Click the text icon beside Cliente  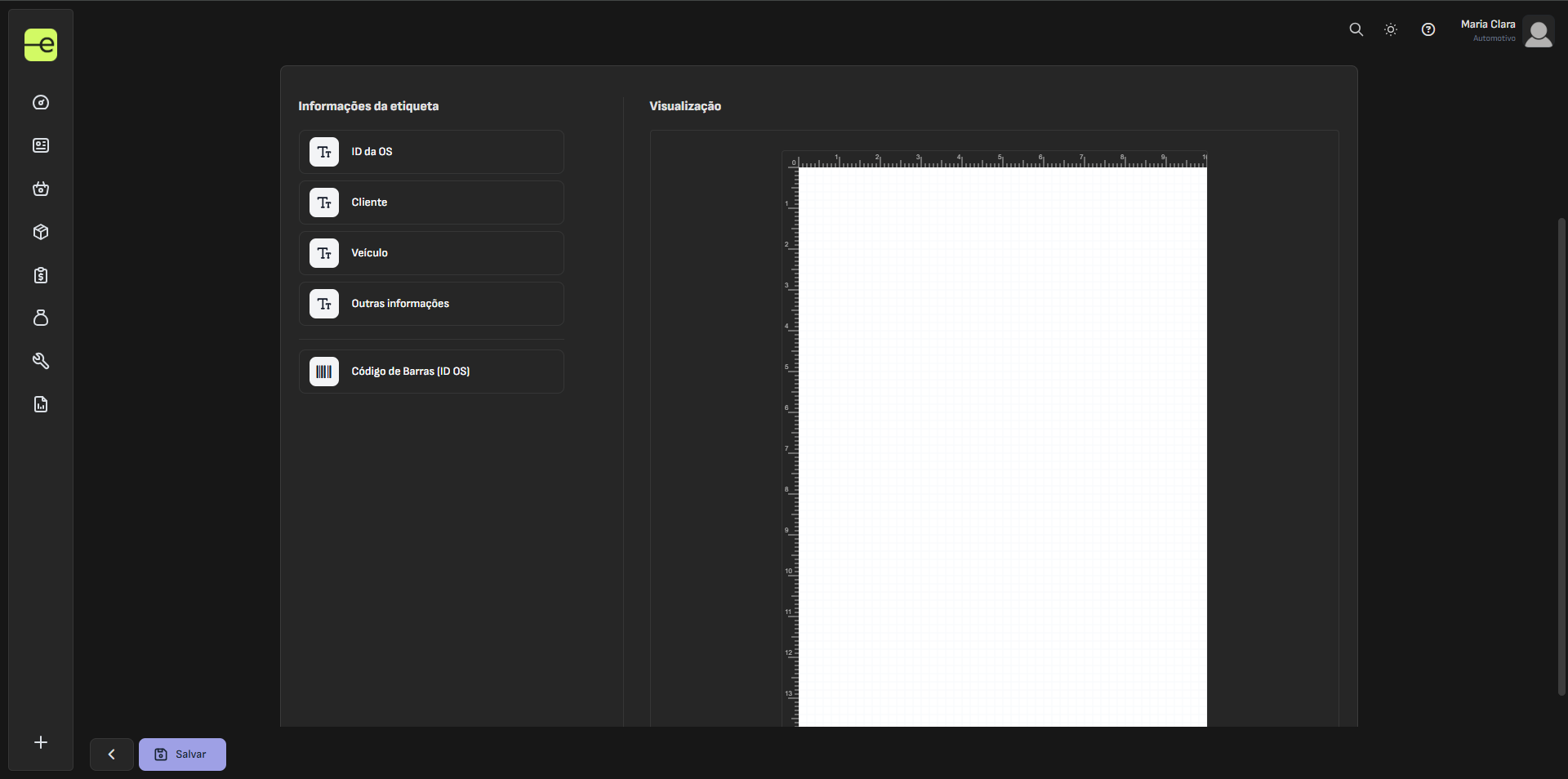pyautogui.click(x=324, y=203)
